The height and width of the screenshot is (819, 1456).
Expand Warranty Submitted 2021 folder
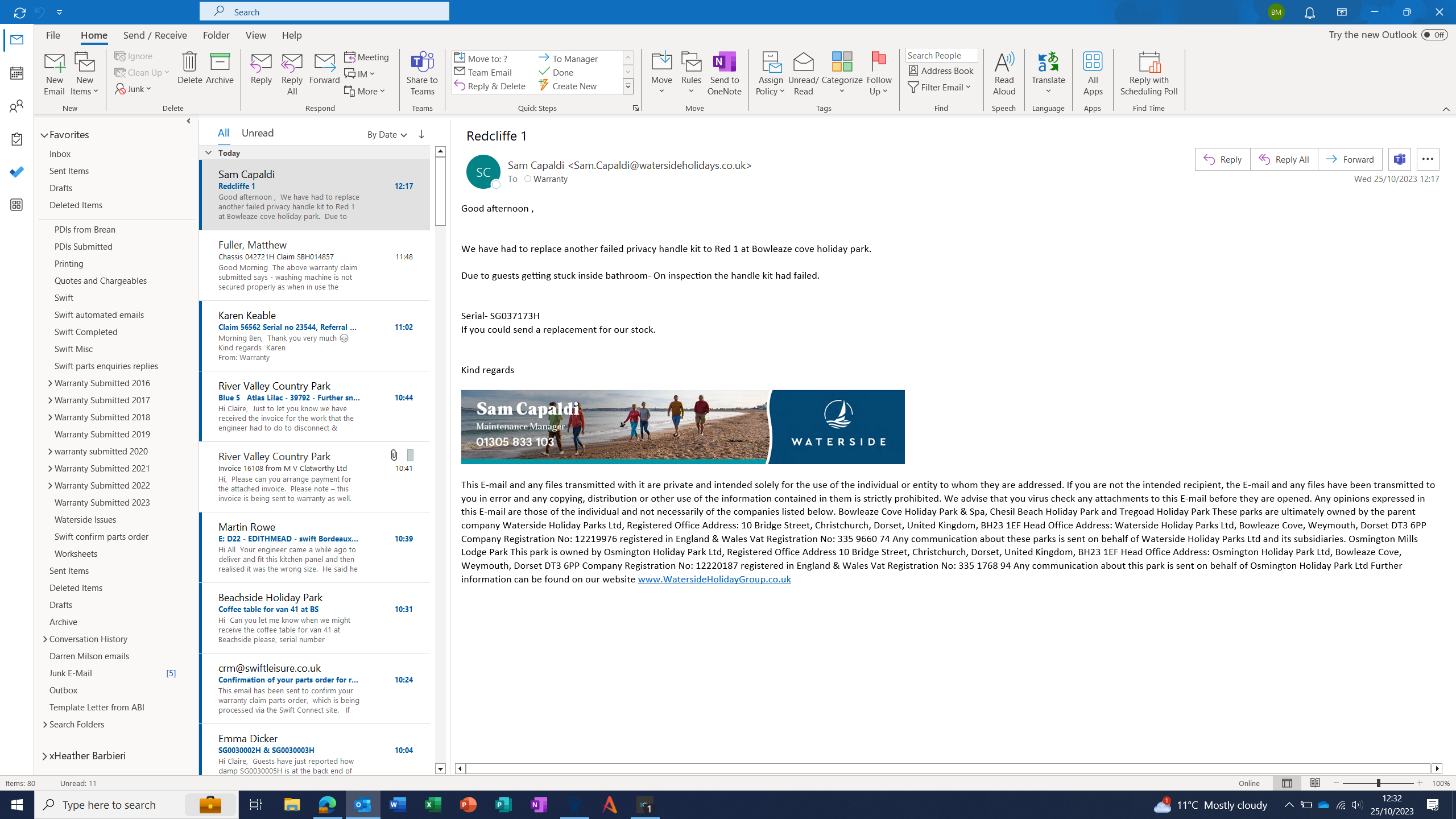[x=50, y=469]
